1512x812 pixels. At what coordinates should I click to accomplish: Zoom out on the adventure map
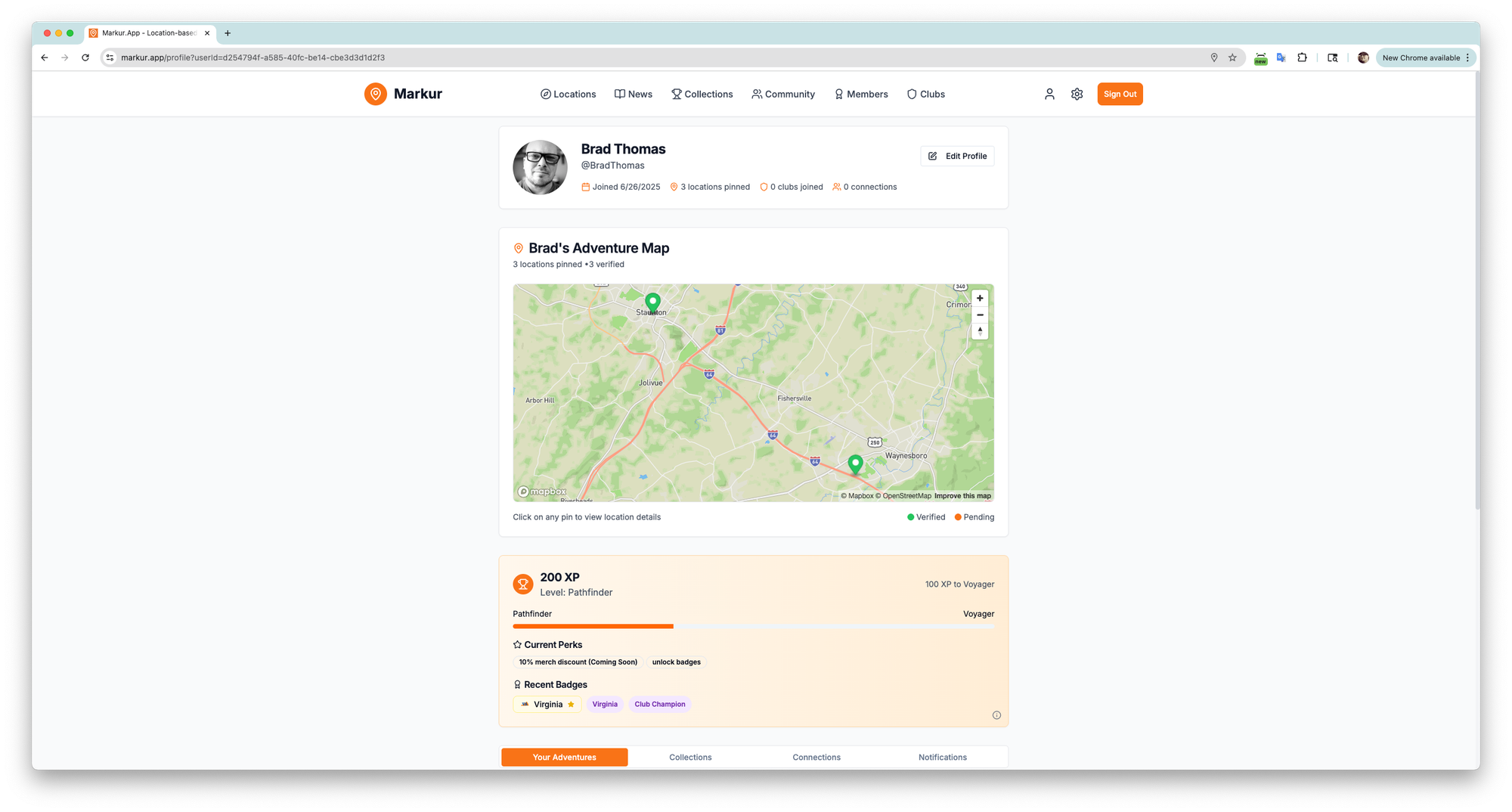pyautogui.click(x=980, y=315)
